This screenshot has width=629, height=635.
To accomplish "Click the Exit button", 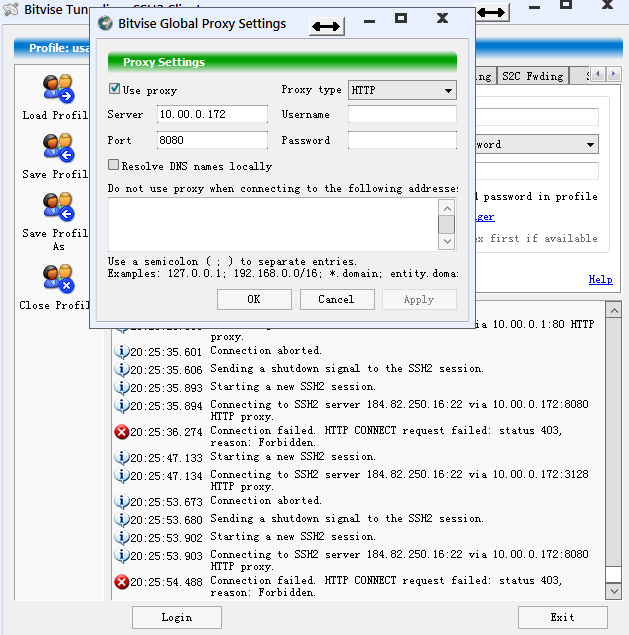I will [563, 617].
